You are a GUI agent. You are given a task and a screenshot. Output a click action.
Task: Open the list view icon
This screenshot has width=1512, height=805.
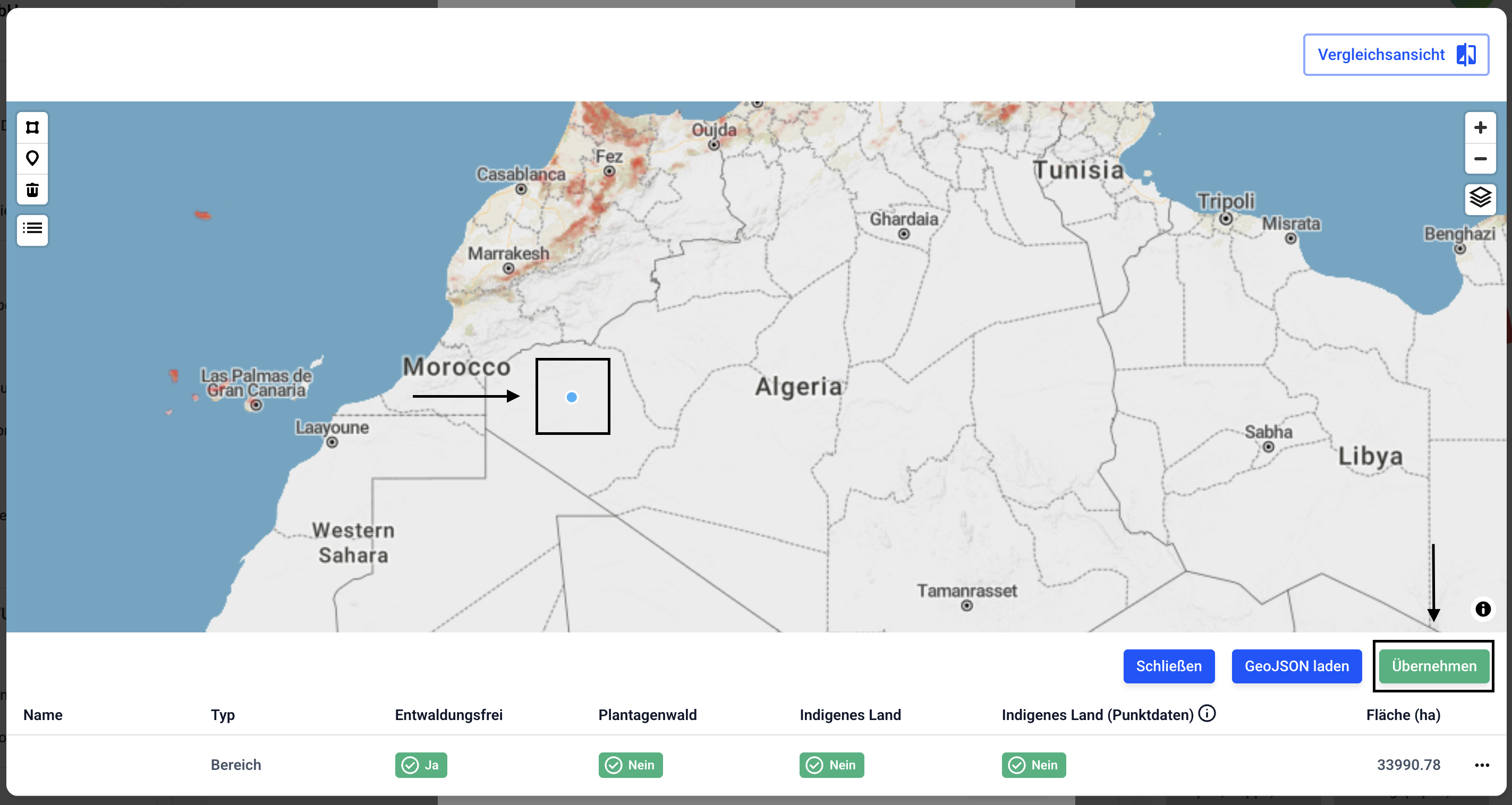(32, 228)
